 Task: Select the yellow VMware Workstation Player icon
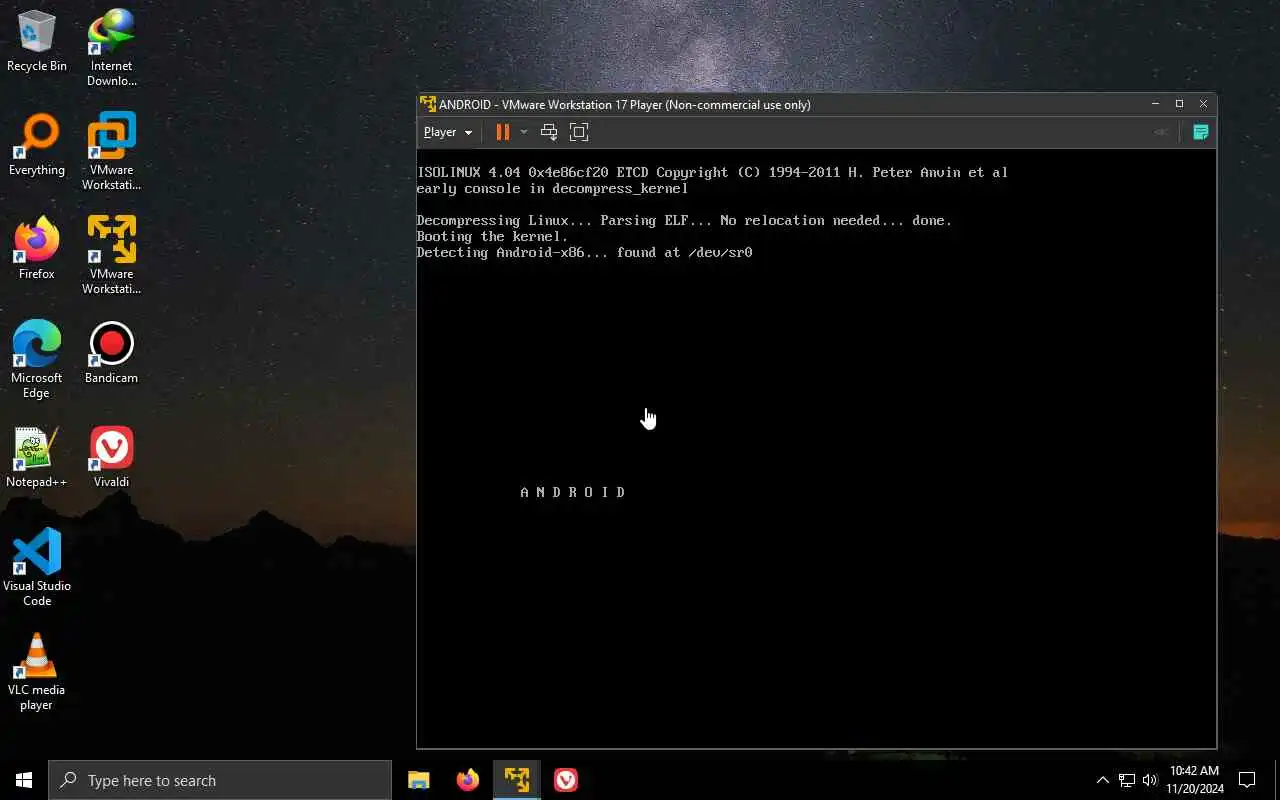pyautogui.click(x=111, y=256)
